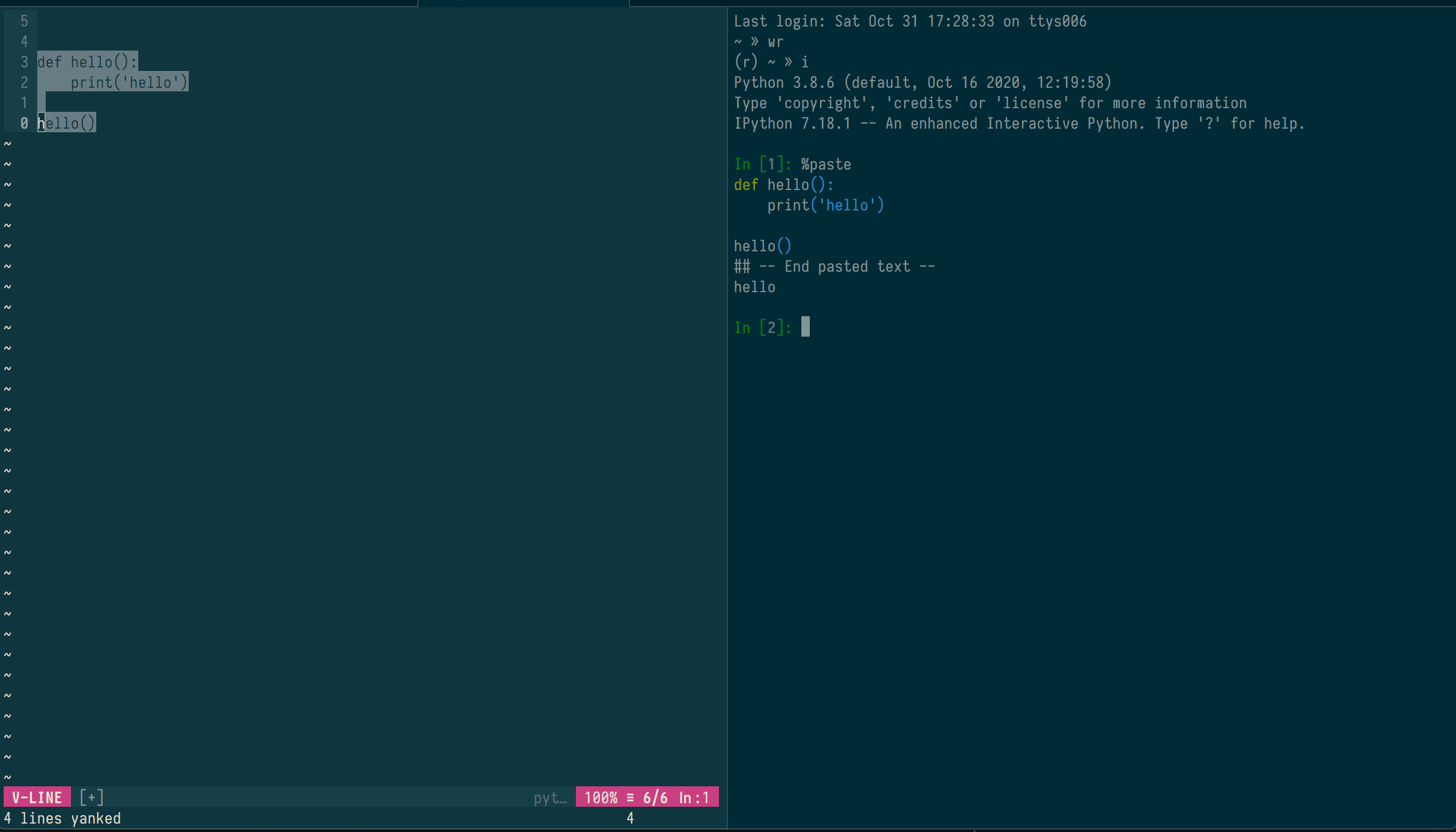Click the ln:1 column indicator
The image size is (1456, 832).
[694, 797]
